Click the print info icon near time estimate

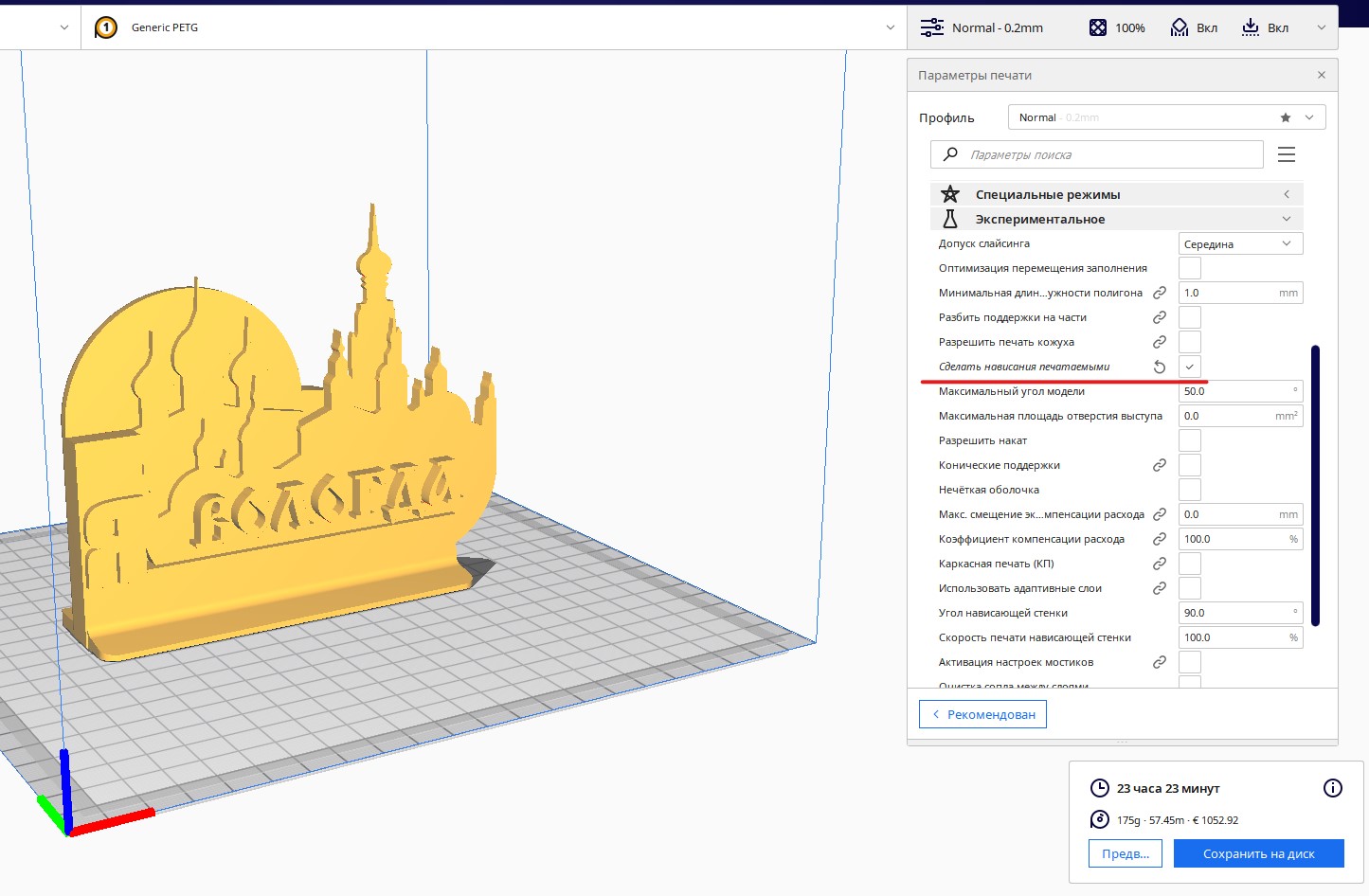click(1332, 788)
